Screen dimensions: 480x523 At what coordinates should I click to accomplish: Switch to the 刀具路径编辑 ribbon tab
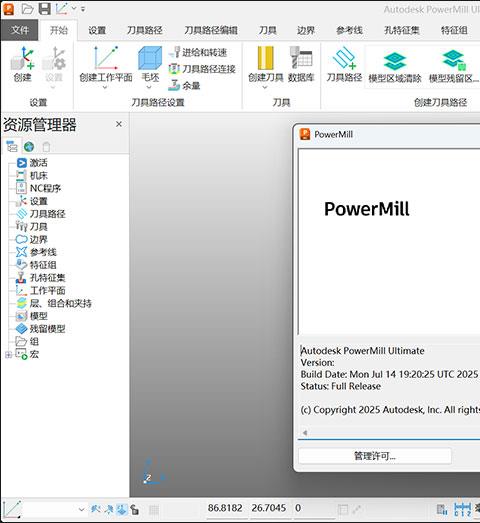[211, 30]
